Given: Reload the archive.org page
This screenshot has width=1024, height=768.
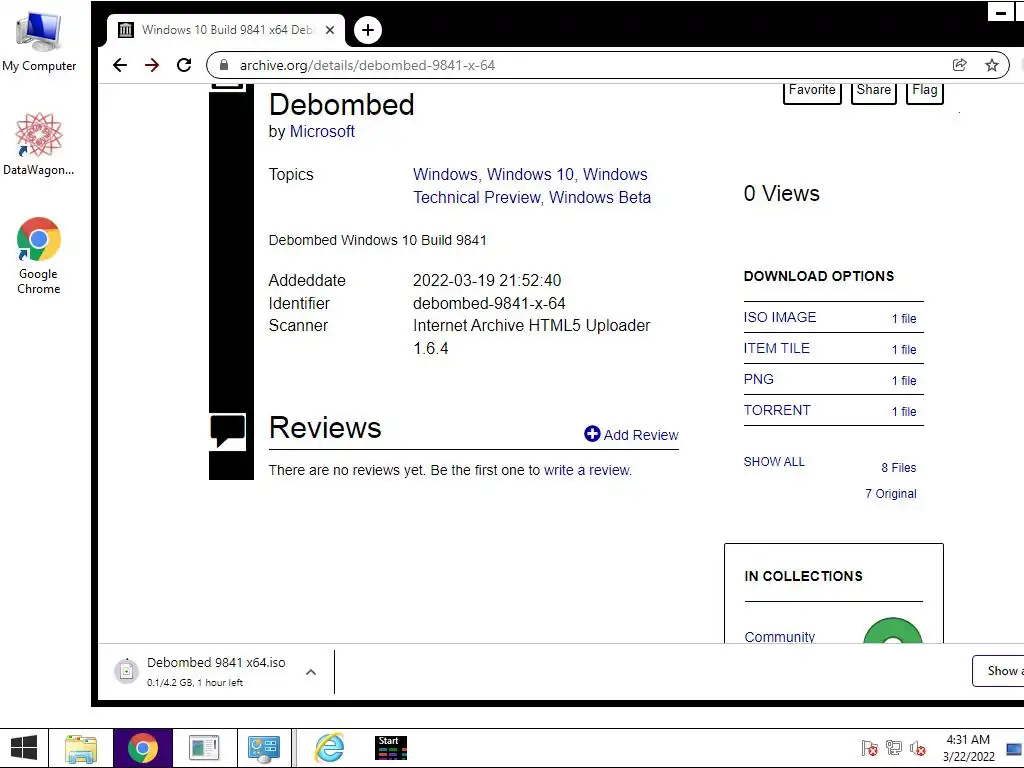Looking at the screenshot, I should click(x=184, y=65).
